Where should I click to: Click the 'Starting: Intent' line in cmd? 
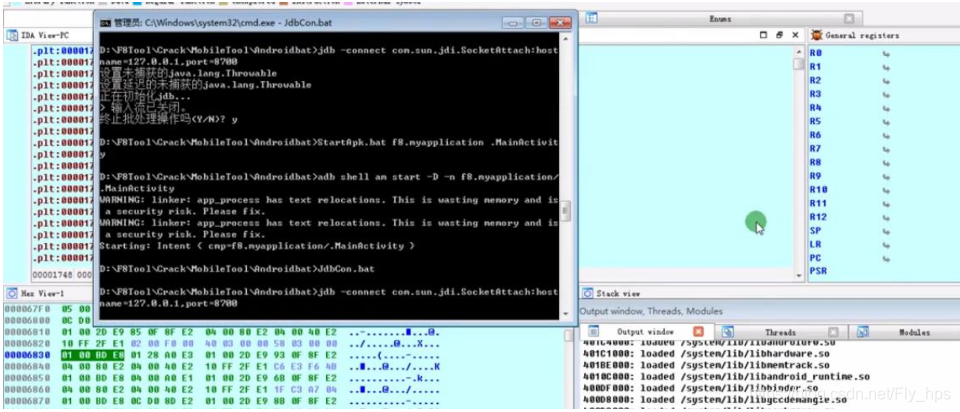257,245
